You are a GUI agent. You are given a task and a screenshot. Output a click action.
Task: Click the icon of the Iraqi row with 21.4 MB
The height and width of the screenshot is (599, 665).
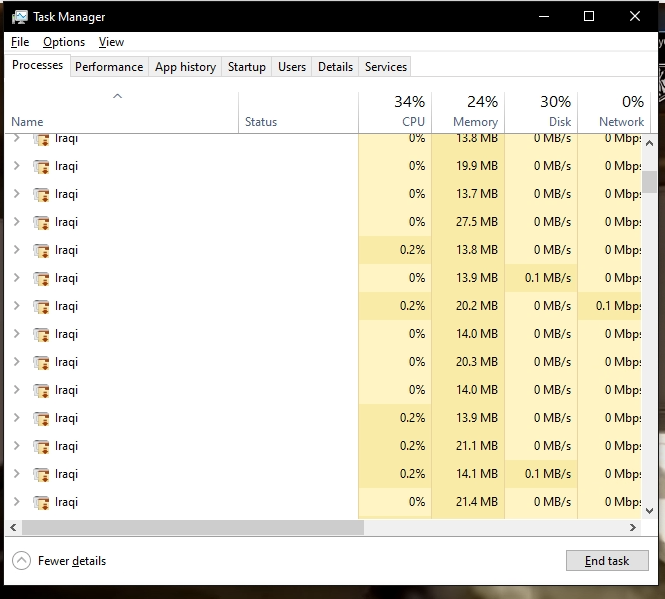(42, 502)
